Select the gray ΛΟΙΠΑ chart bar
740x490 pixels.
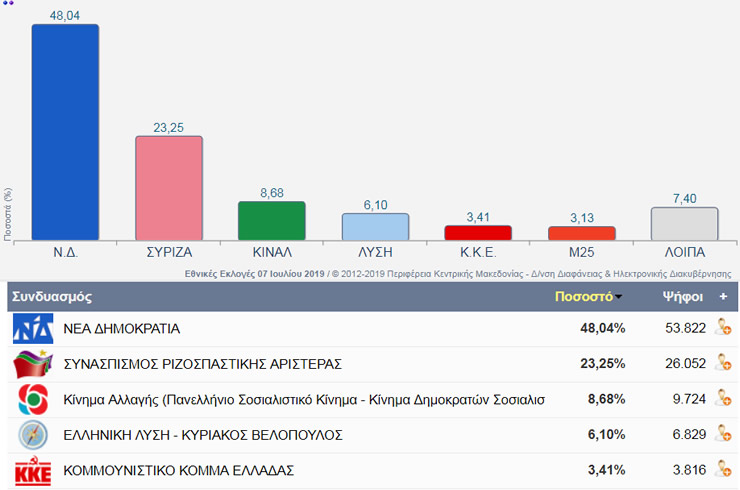point(684,224)
